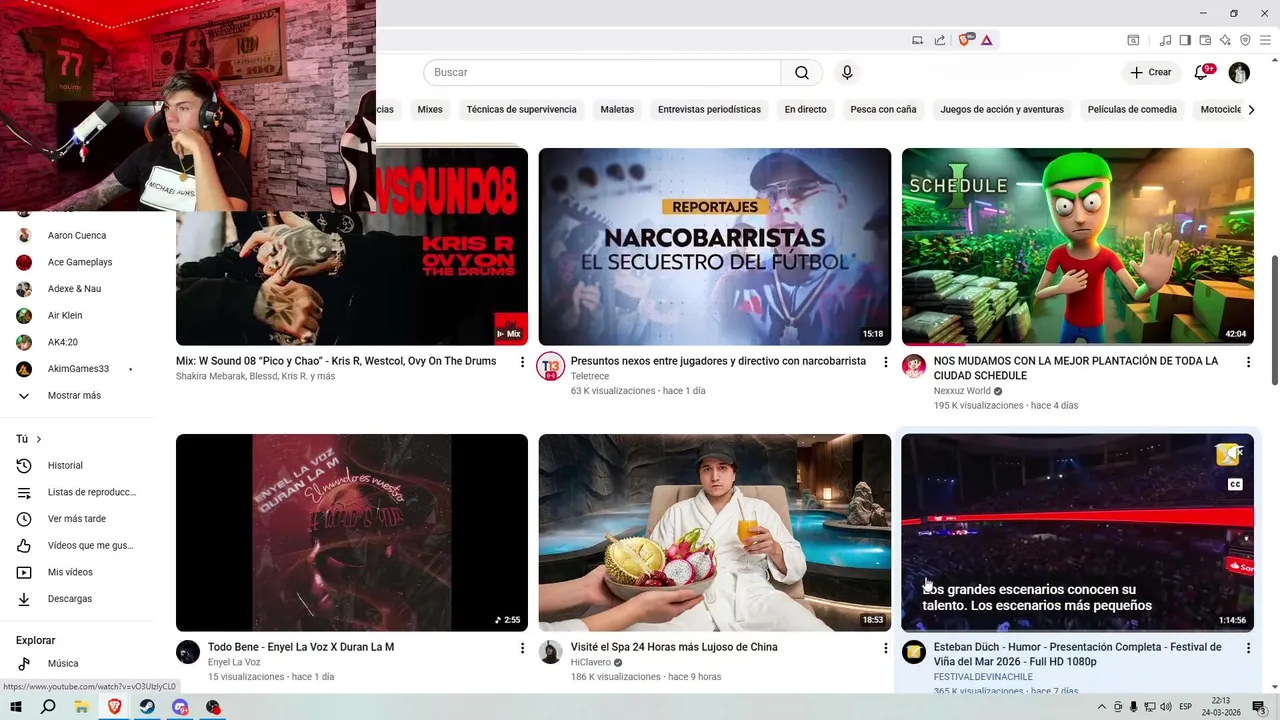
Task: Open options menu for Schedule plantation video
Action: pyautogui.click(x=1248, y=362)
